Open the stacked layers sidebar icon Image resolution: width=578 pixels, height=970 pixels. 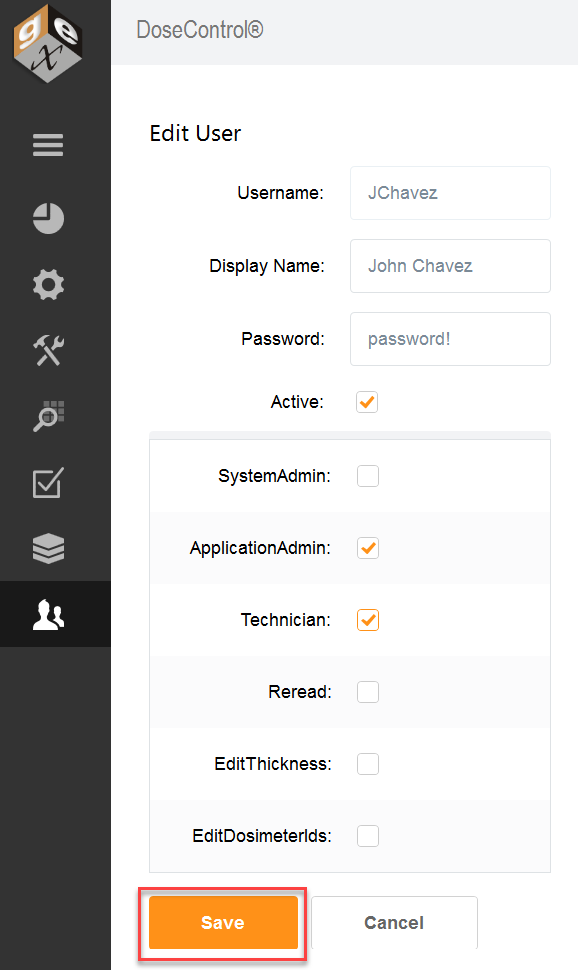point(48,548)
